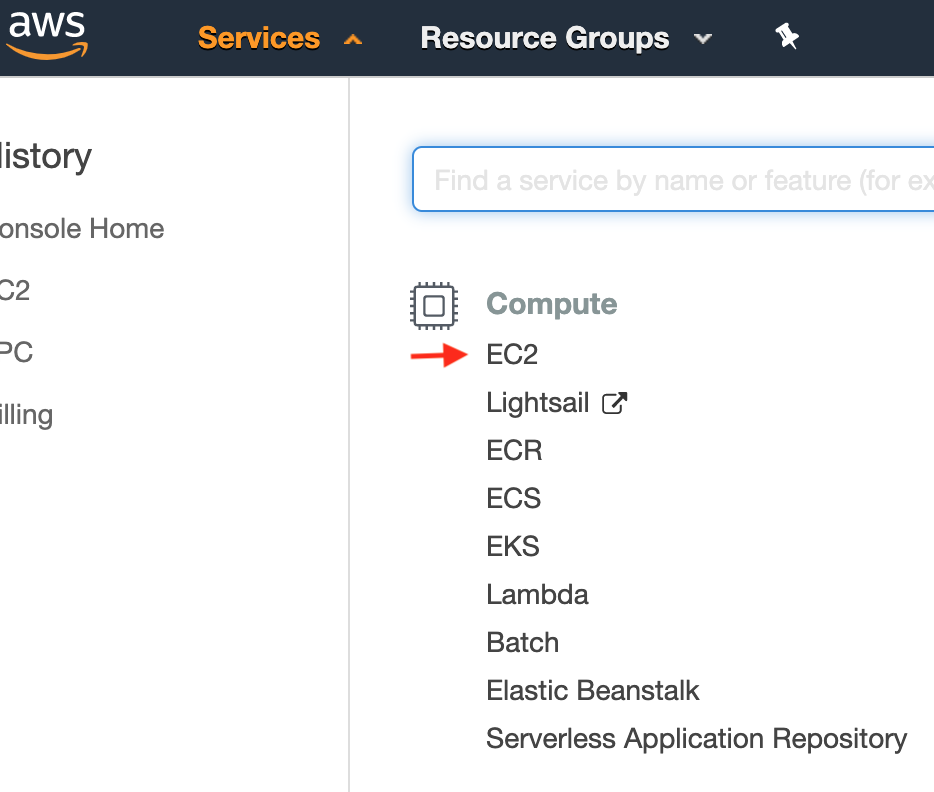The height and width of the screenshot is (792, 934).
Task: Open the ECR service
Action: (x=514, y=451)
